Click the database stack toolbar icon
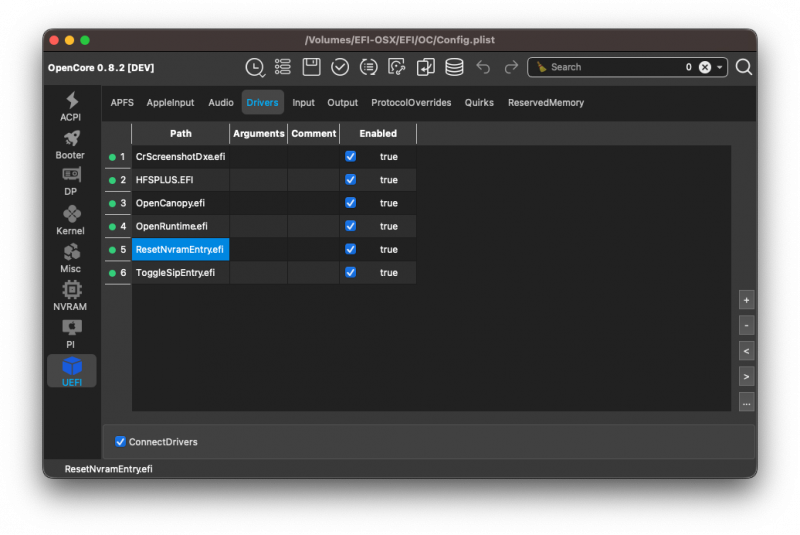Viewport: 800px width, 535px height. click(x=454, y=67)
